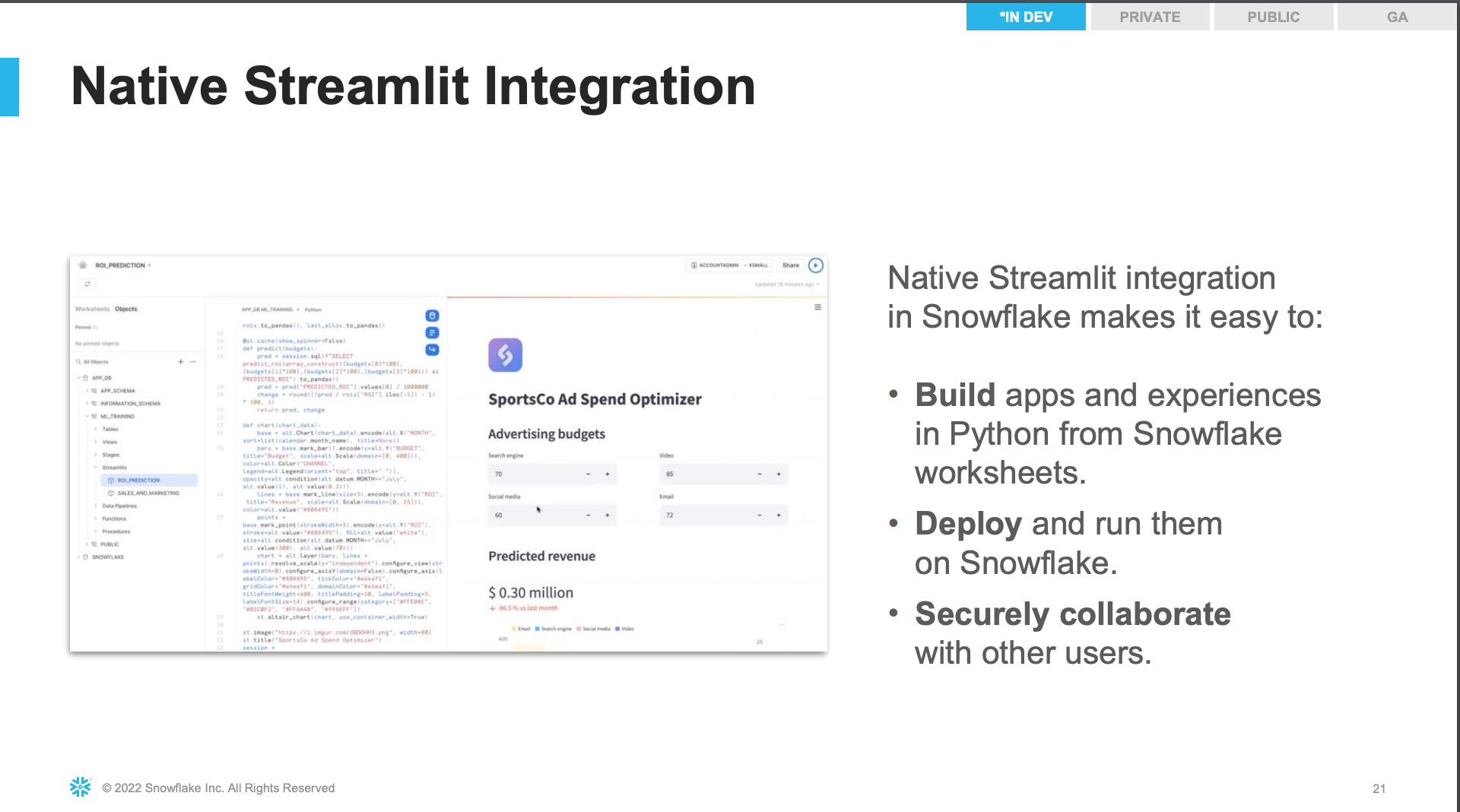Click the Search engine legend color swatch
1460x812 pixels.
point(538,629)
